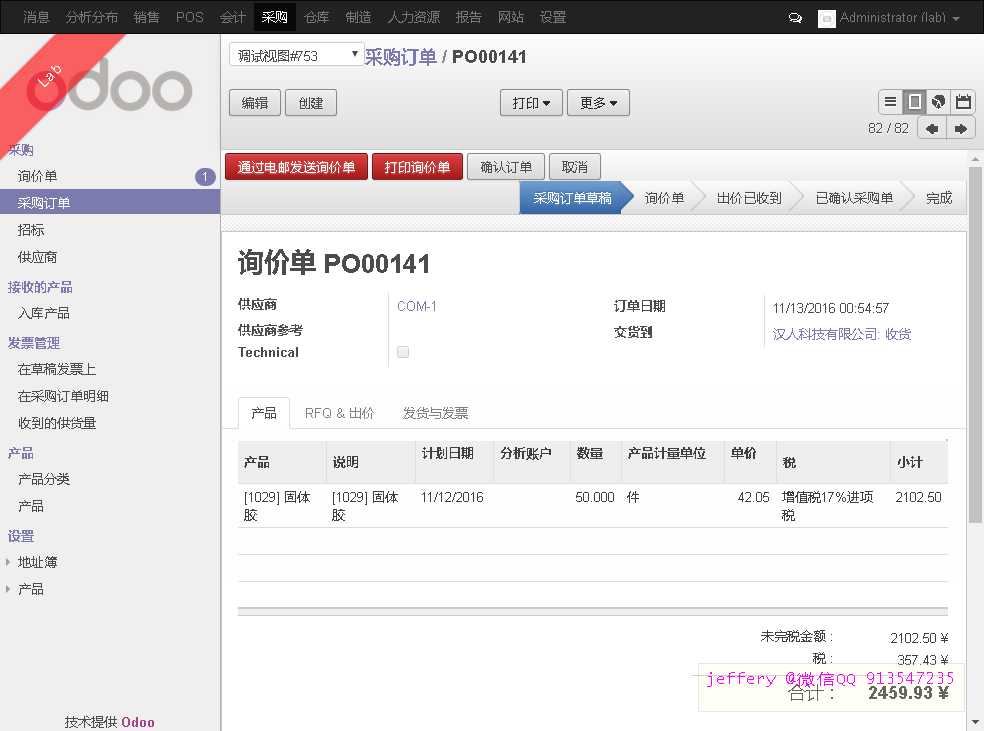Toggle the Technical checkbox

pyautogui.click(x=403, y=352)
